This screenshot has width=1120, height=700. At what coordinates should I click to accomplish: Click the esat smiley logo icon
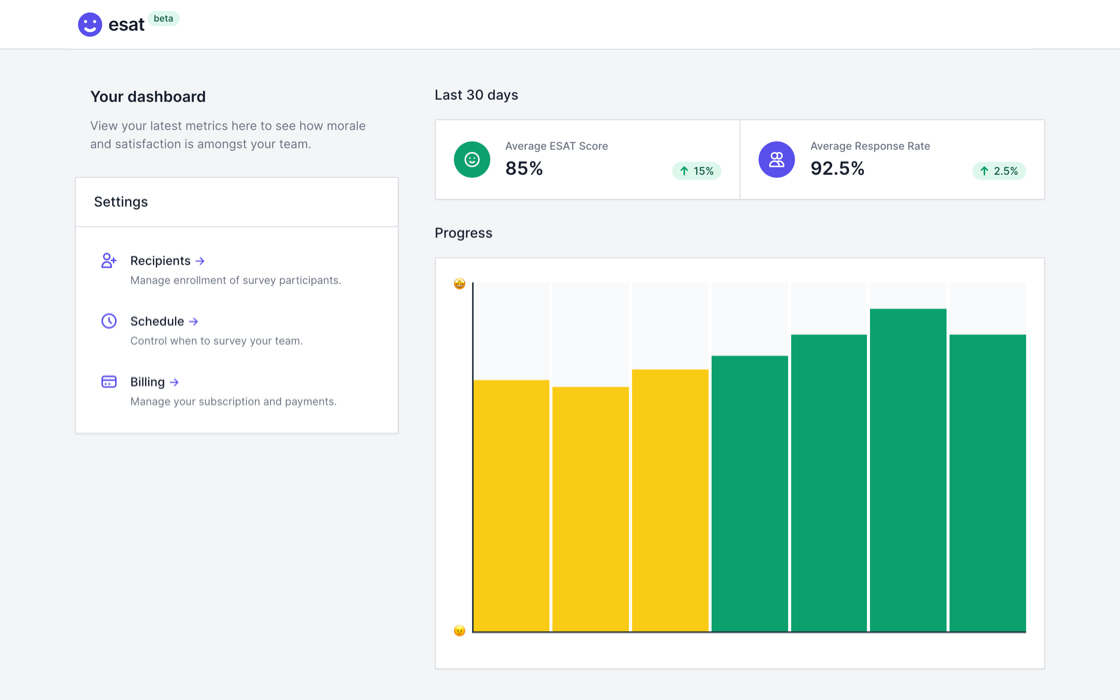(x=90, y=25)
